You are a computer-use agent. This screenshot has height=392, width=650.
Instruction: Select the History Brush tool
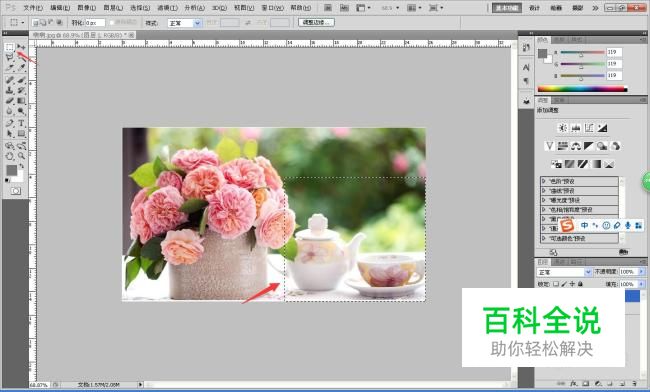coord(21,90)
